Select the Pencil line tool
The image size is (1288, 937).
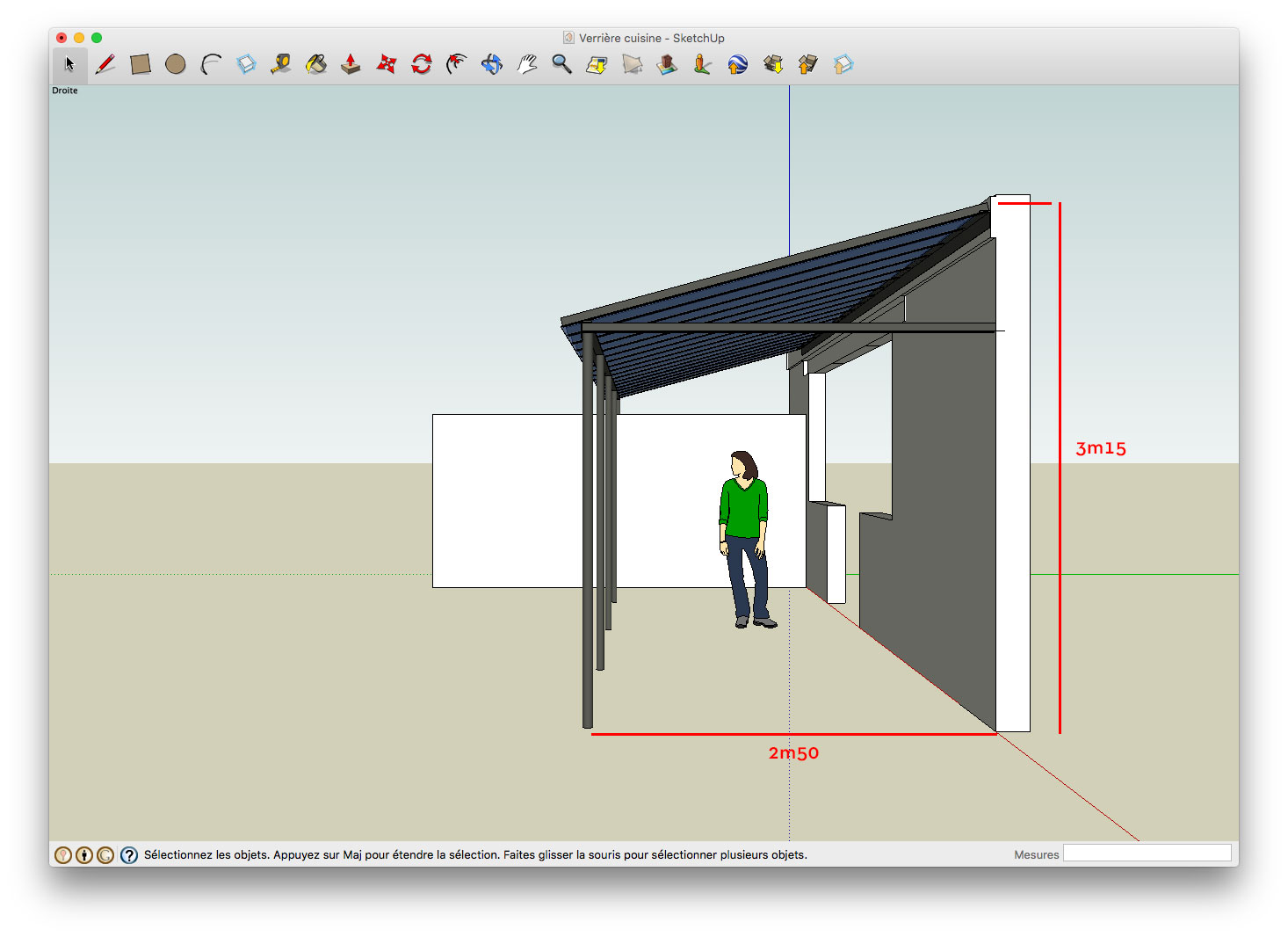pos(105,64)
